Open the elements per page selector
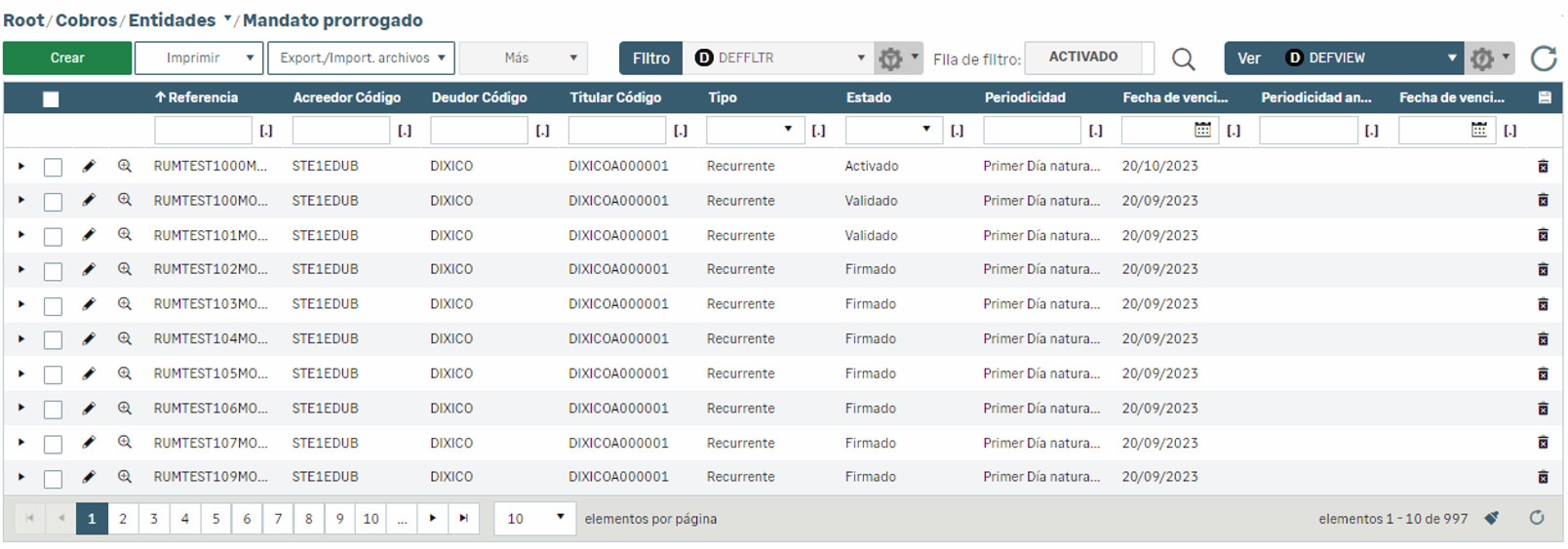 [x=534, y=519]
